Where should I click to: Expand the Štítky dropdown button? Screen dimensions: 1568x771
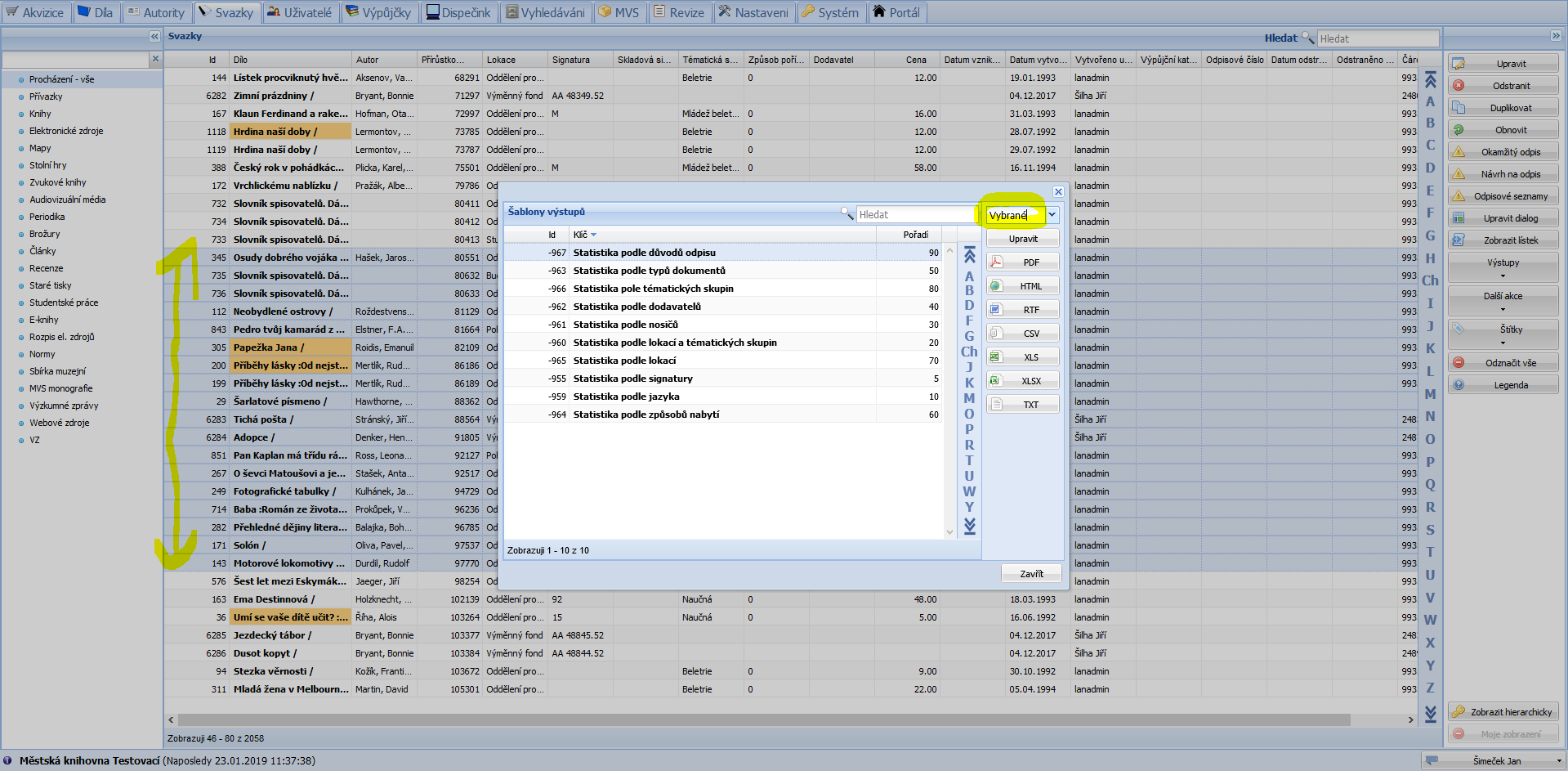(1503, 334)
